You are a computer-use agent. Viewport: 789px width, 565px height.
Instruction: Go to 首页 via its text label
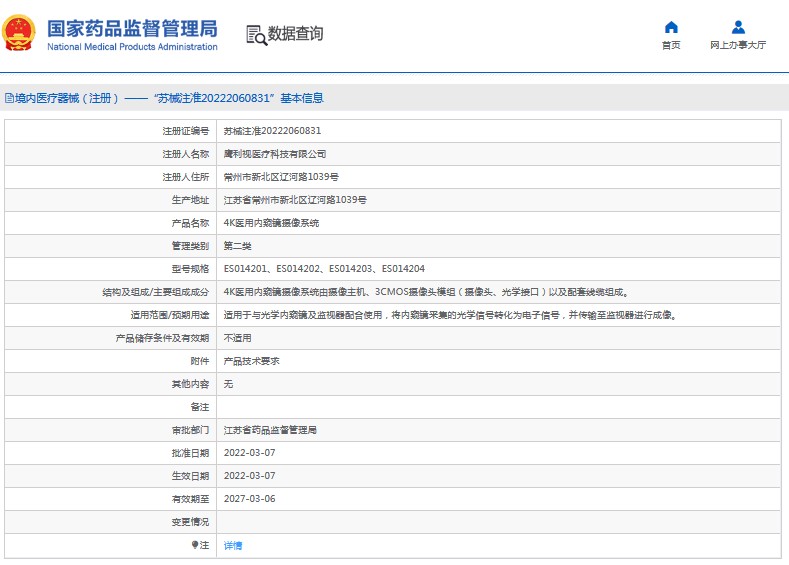click(671, 46)
